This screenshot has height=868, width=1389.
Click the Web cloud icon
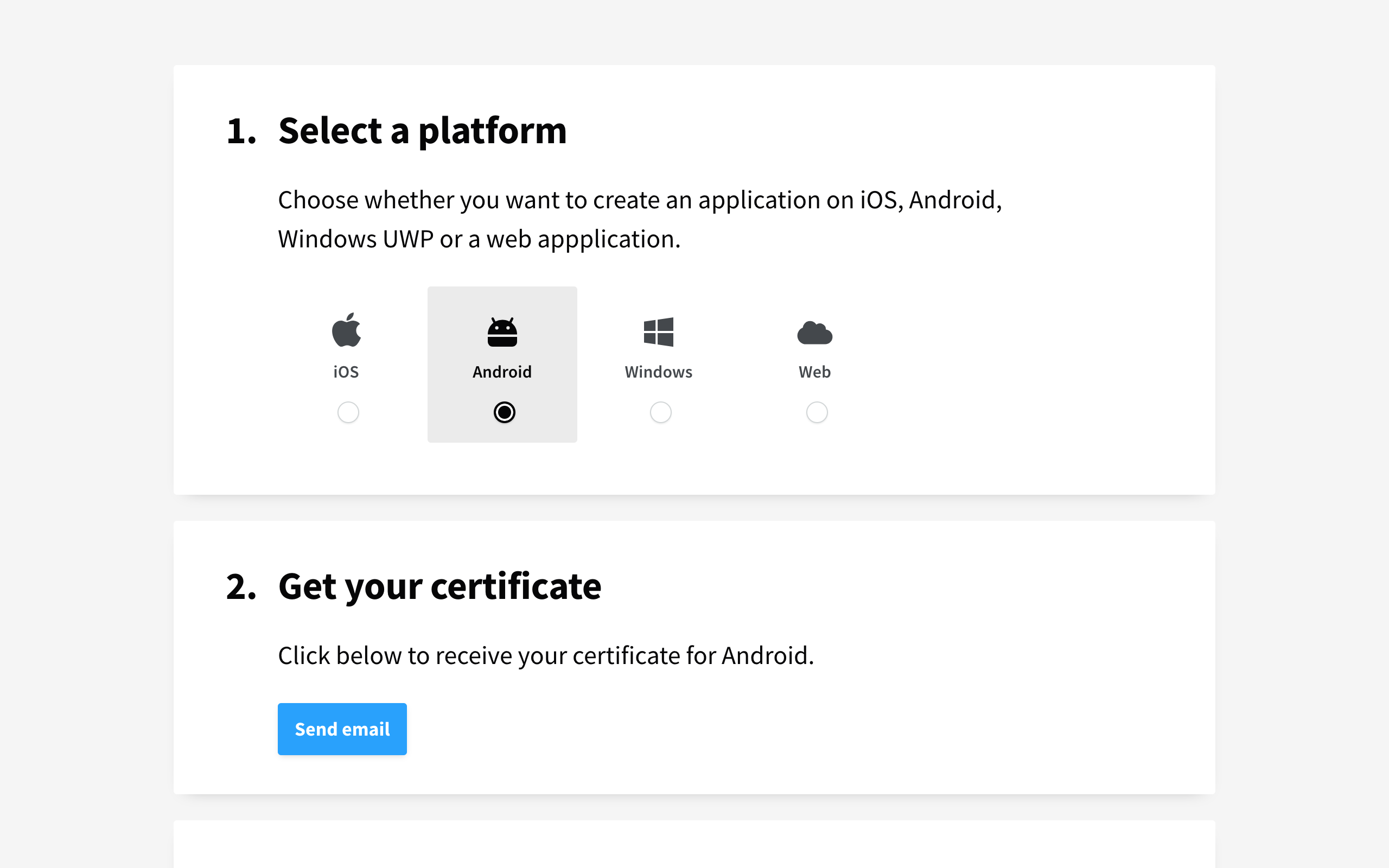coord(814,333)
